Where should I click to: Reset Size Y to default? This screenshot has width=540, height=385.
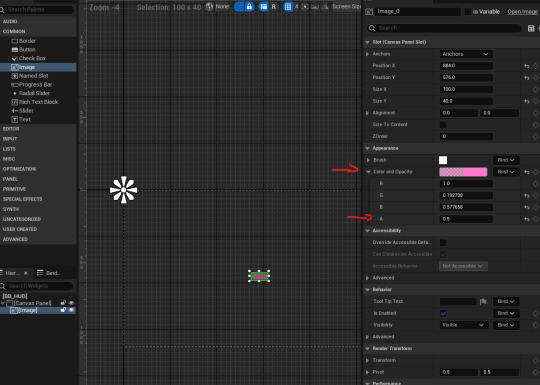[527, 101]
